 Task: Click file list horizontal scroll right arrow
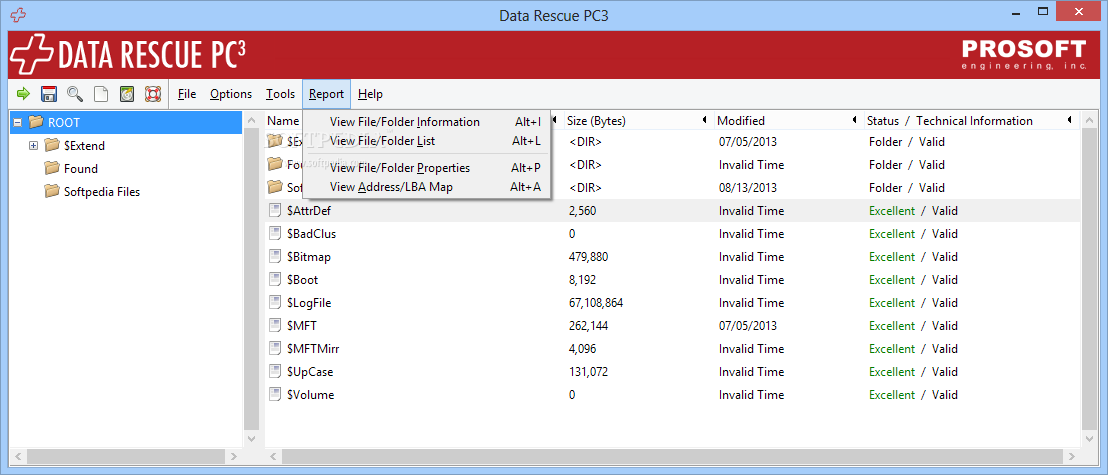(1073, 457)
